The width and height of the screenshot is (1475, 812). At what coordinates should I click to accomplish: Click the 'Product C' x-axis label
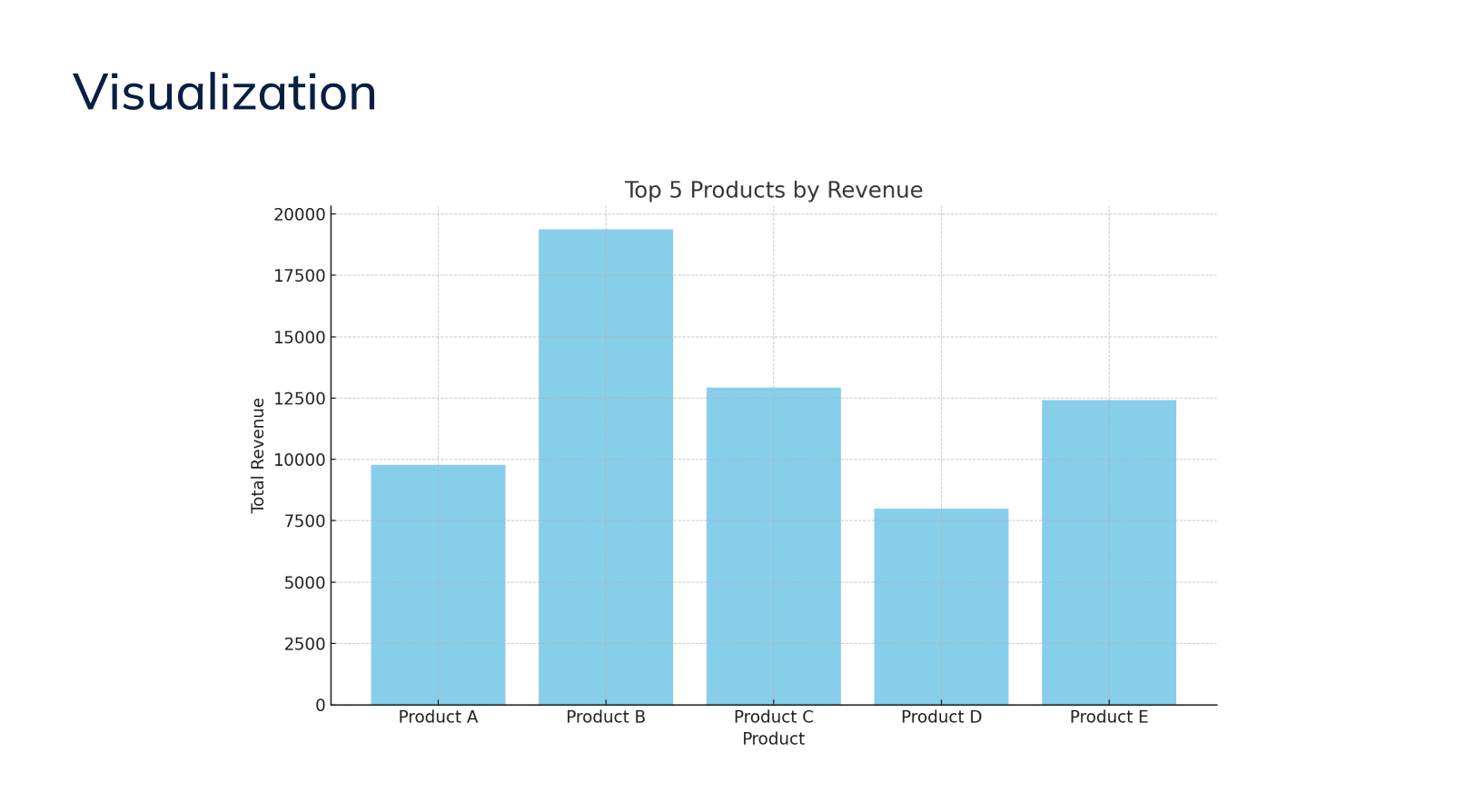pos(773,717)
